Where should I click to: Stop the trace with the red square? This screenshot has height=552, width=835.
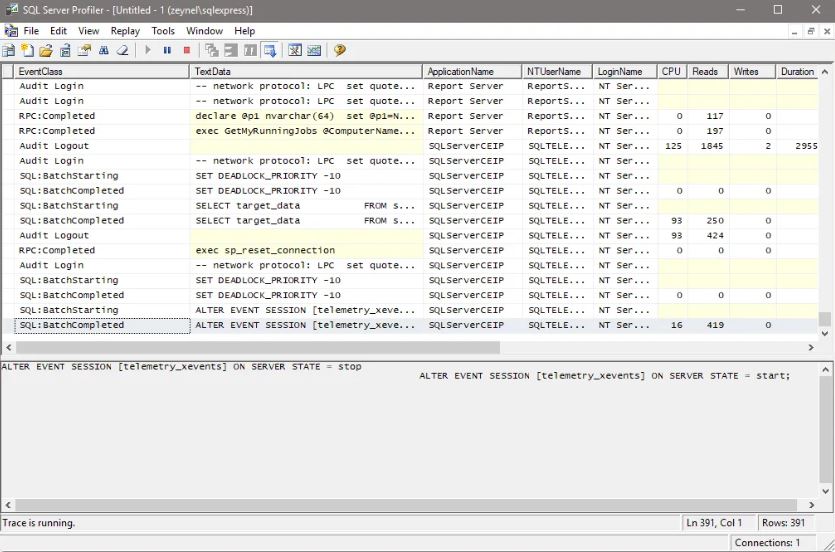coord(186,50)
